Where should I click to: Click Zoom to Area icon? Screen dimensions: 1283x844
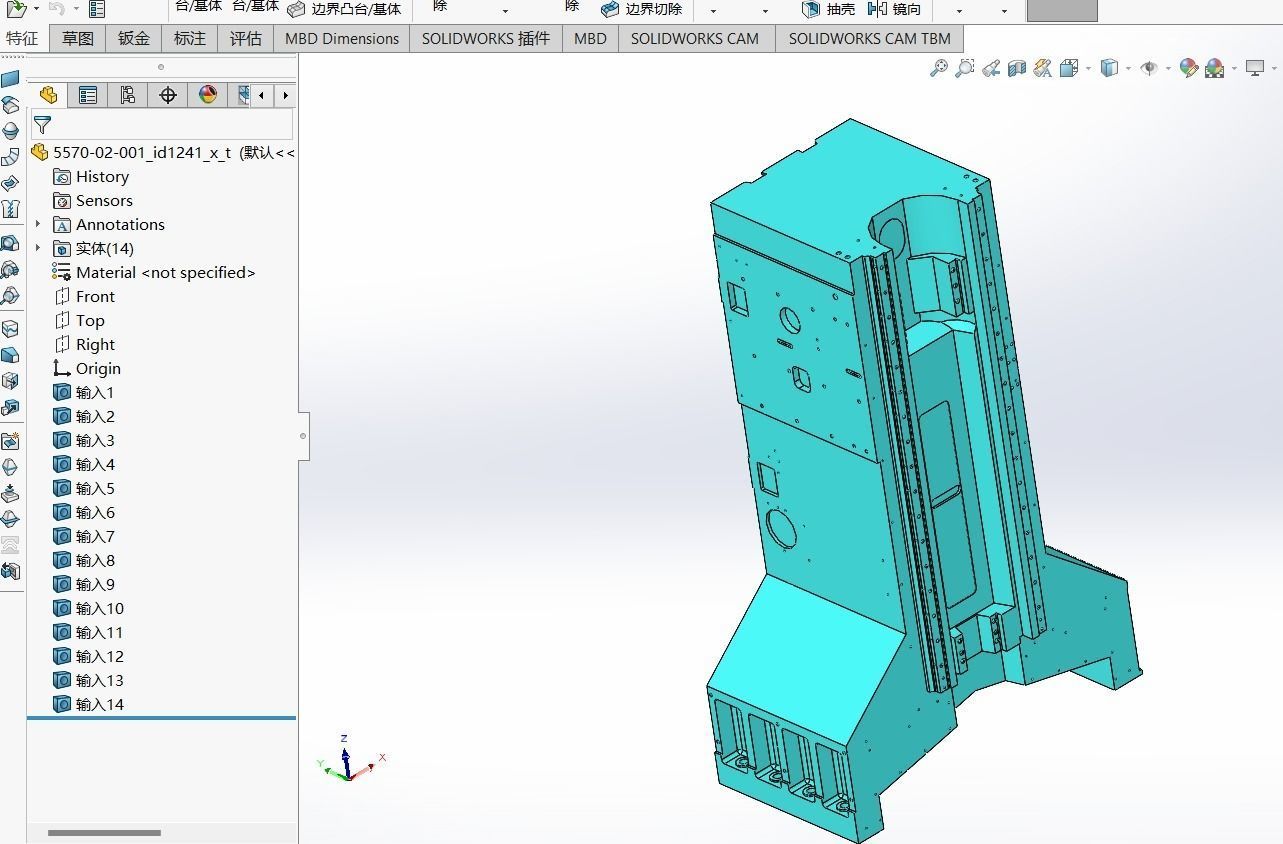point(964,68)
